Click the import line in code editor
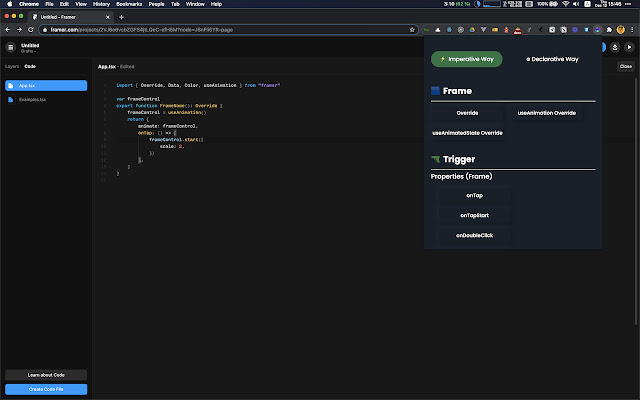The height and width of the screenshot is (400, 640). coord(198,85)
